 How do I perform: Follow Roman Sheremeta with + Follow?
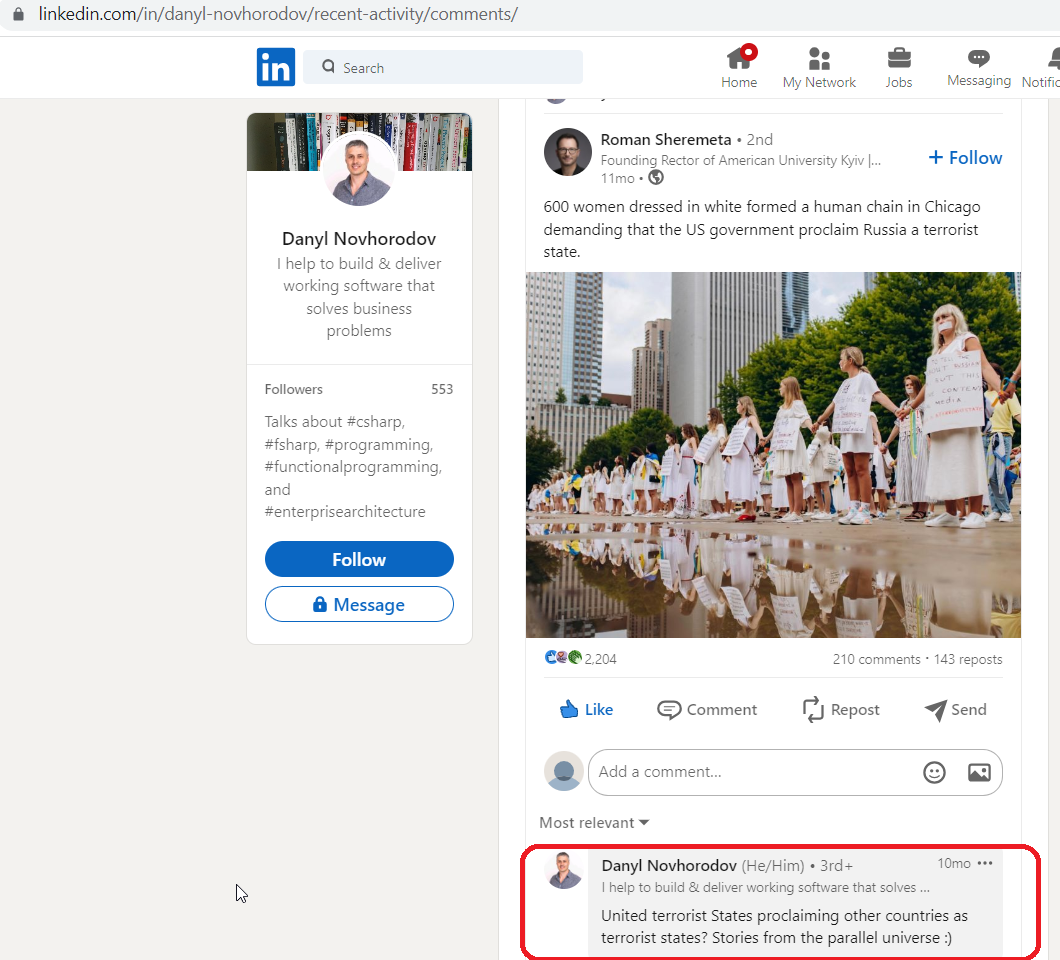tap(965, 158)
